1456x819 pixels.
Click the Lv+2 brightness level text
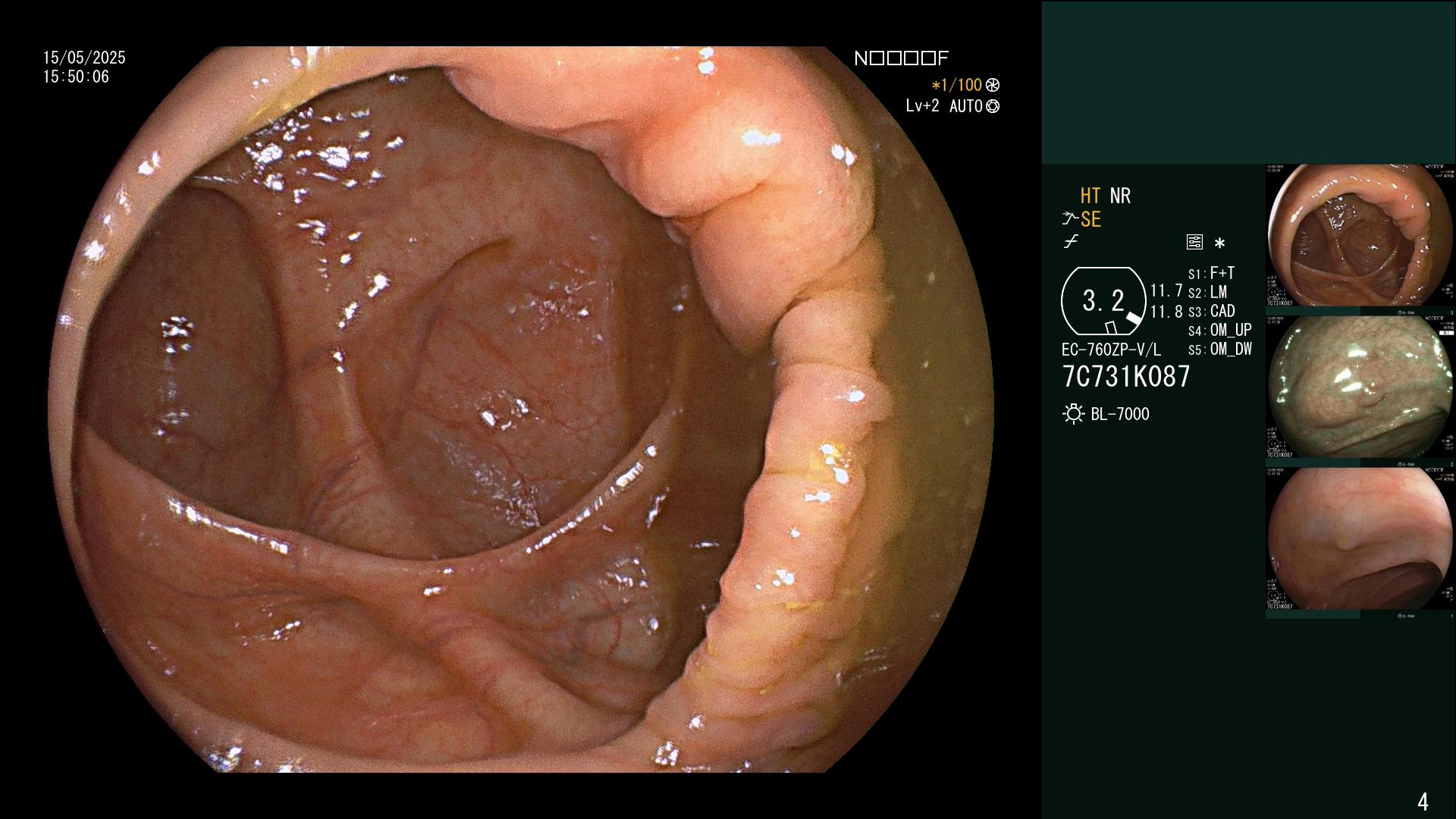[922, 106]
